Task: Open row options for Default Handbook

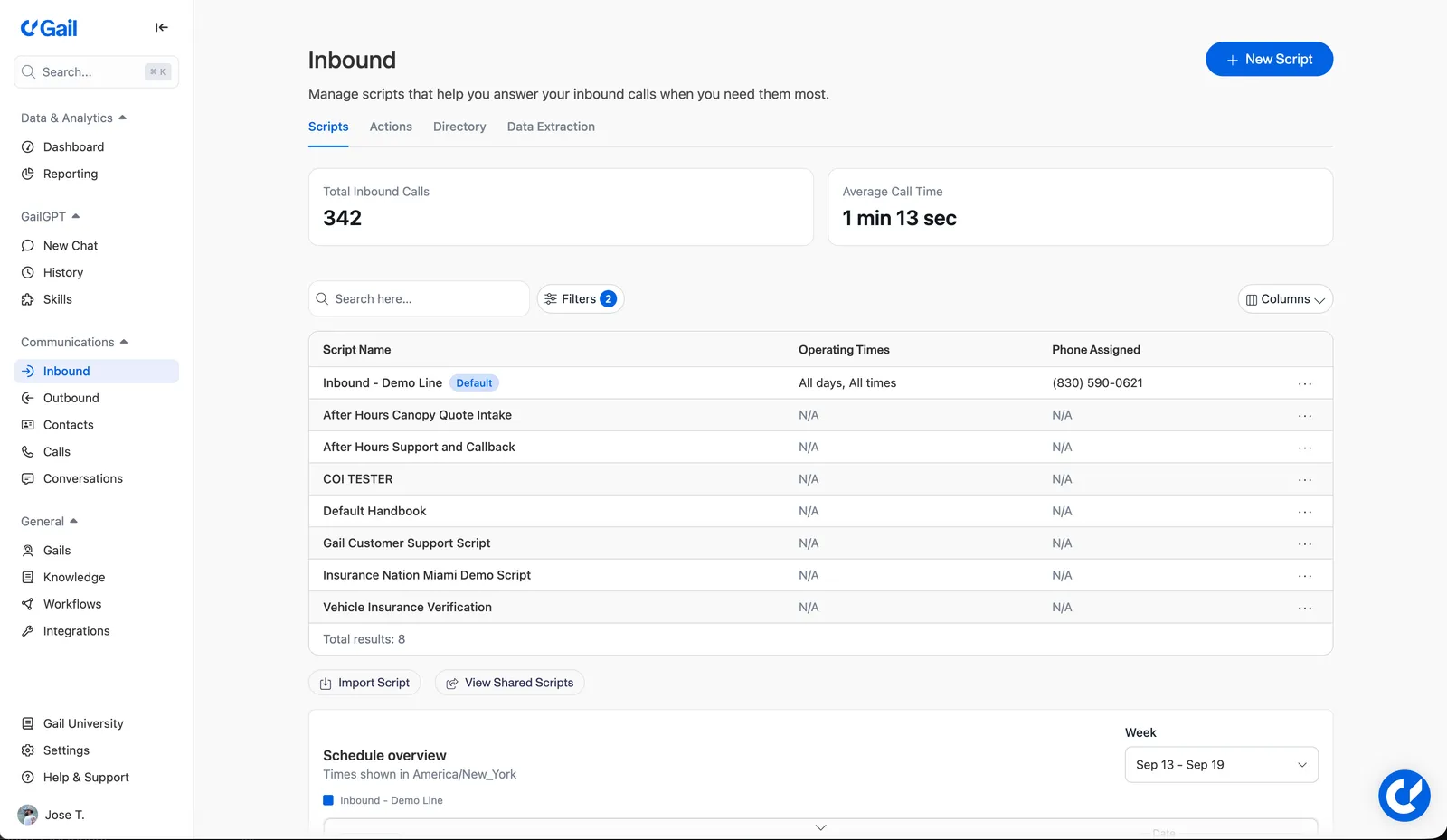Action: pos(1304,512)
